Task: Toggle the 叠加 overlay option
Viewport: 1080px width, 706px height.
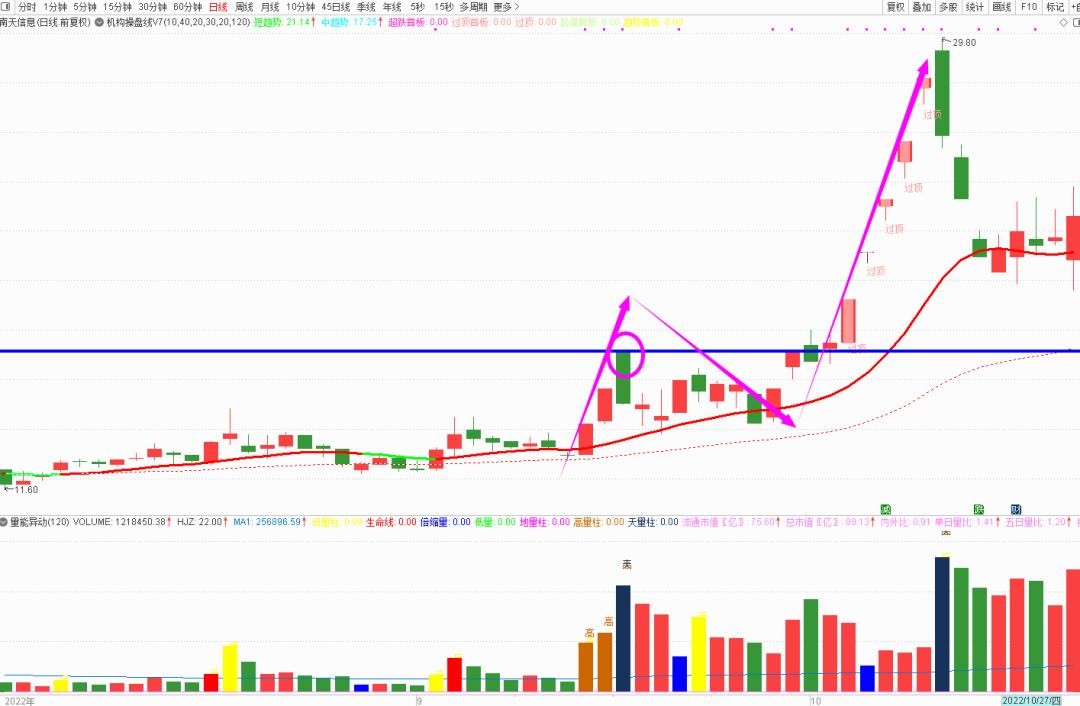Action: (x=921, y=7)
